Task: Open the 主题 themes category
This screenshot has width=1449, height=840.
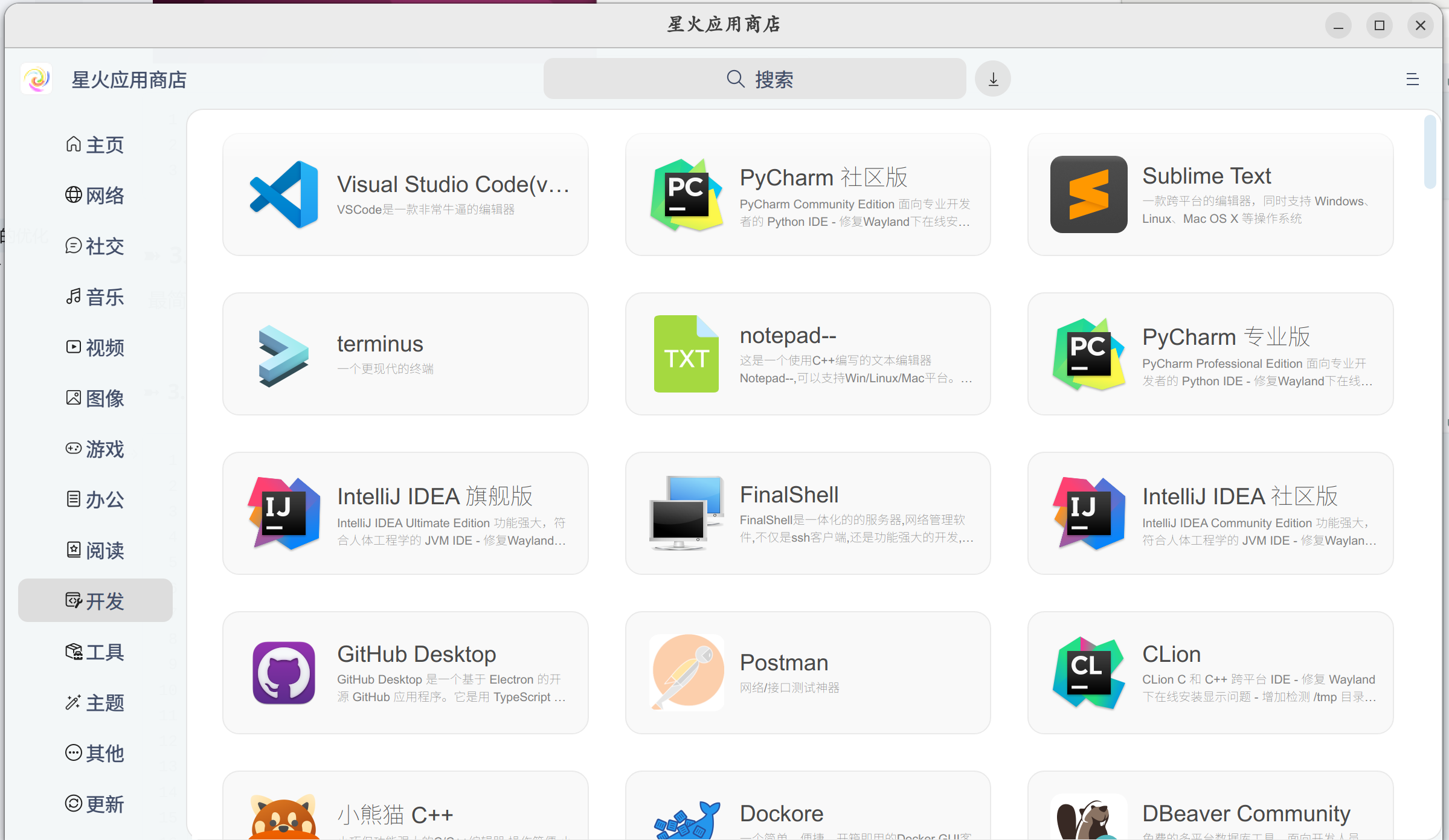Action: 95,703
